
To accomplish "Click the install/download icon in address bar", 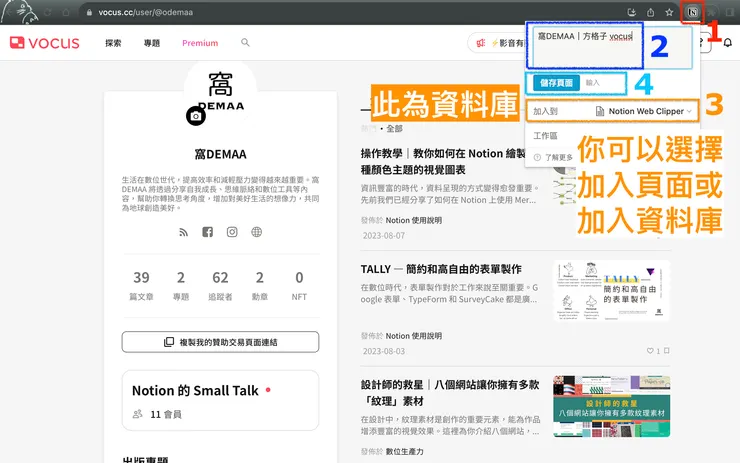I will 632,13.
